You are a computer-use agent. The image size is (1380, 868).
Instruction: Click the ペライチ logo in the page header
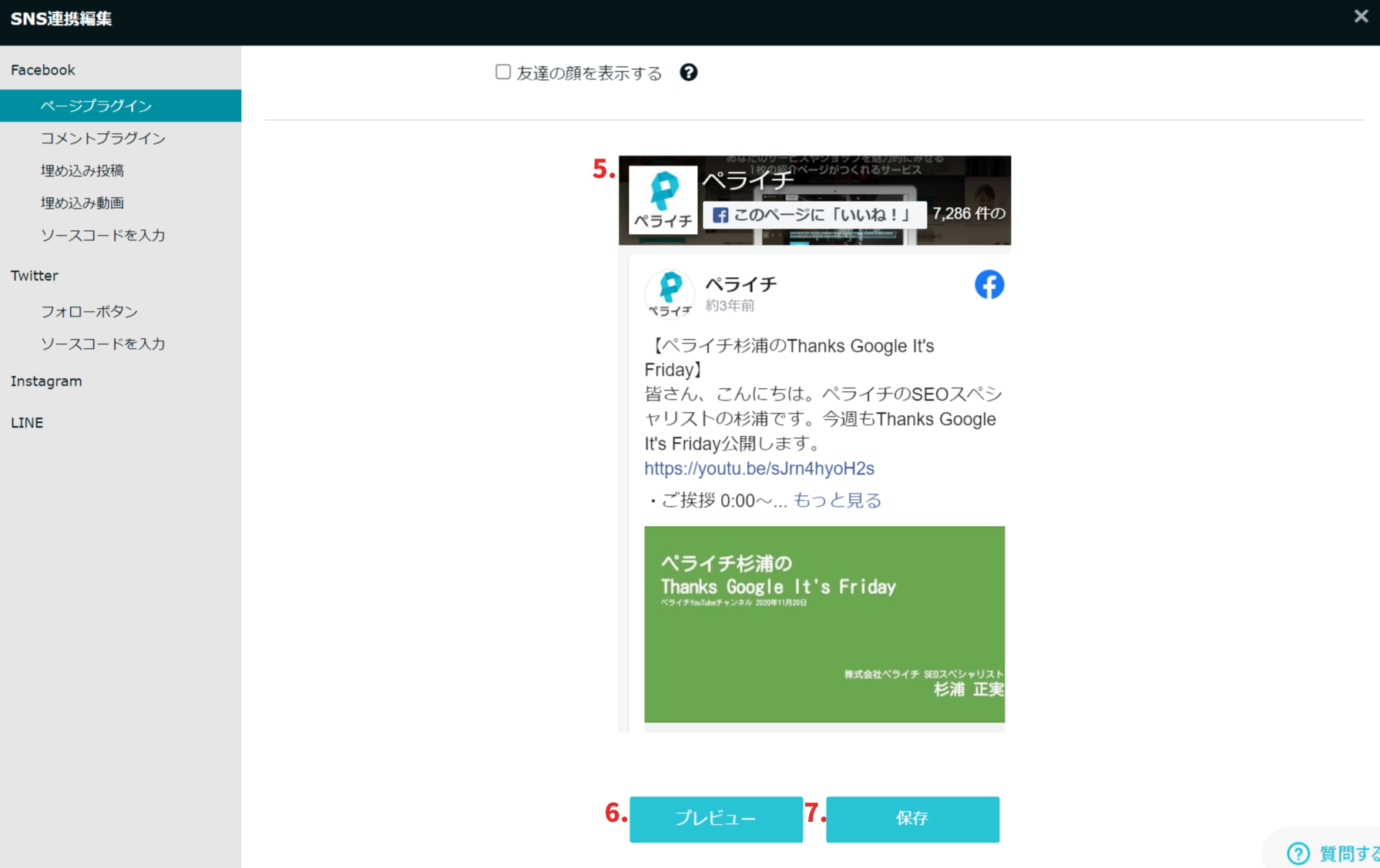[x=663, y=199]
